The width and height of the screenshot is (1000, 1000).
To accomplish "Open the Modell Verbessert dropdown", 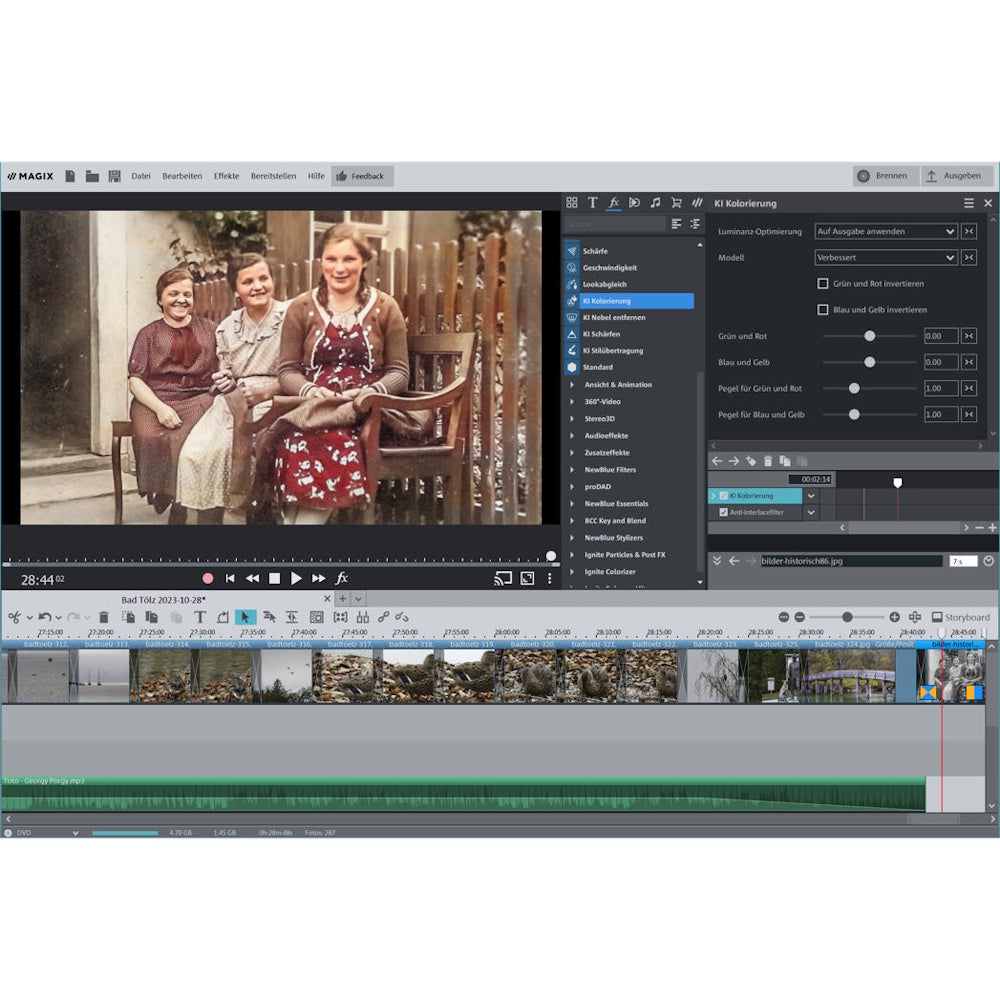I will (x=884, y=257).
